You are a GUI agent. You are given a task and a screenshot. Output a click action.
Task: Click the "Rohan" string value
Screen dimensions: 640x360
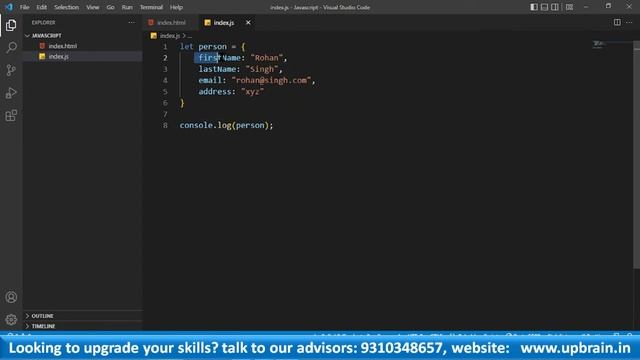click(x=267, y=58)
